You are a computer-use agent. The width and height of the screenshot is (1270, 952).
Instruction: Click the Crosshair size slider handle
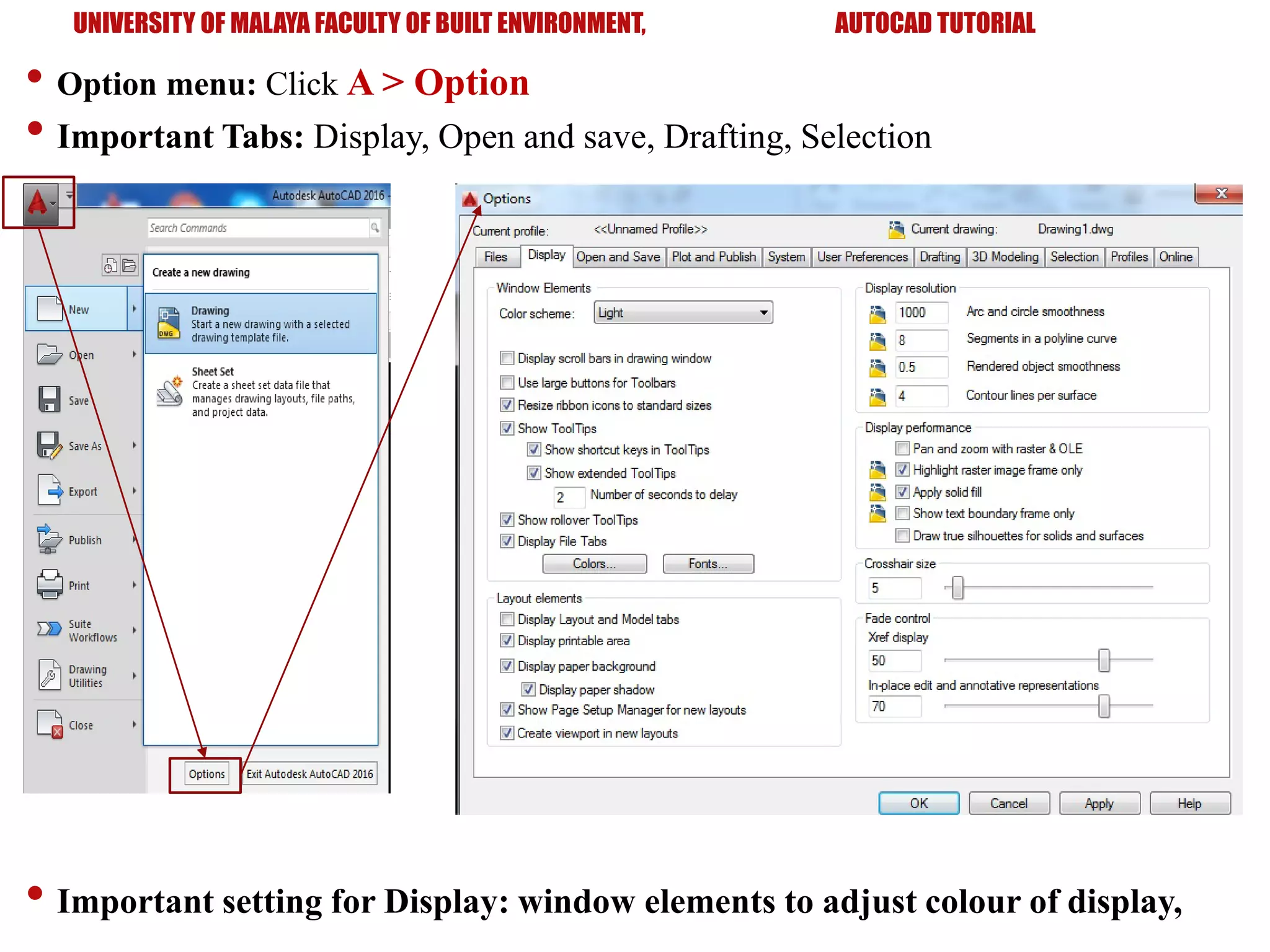coord(958,587)
